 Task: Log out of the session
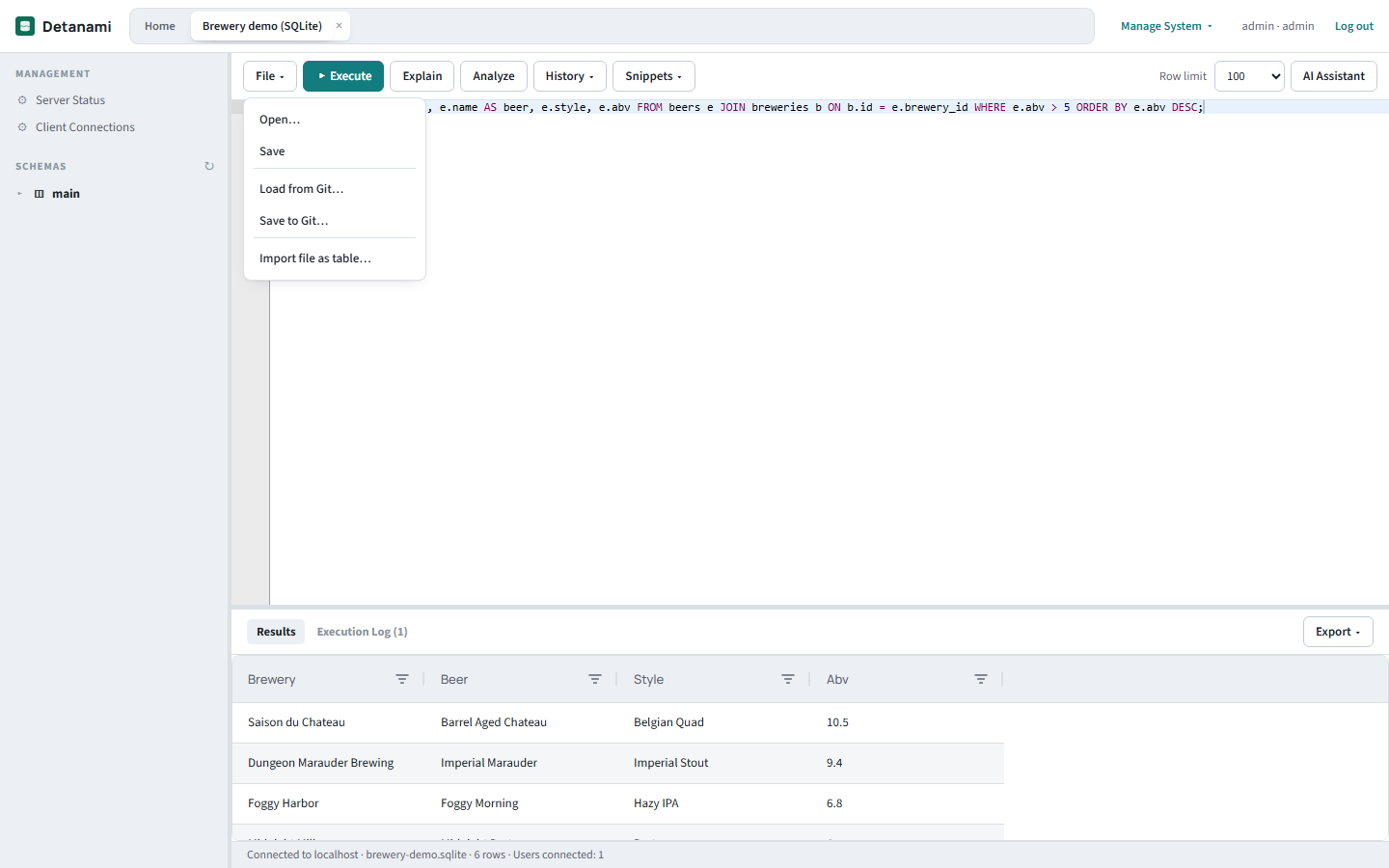click(1353, 26)
